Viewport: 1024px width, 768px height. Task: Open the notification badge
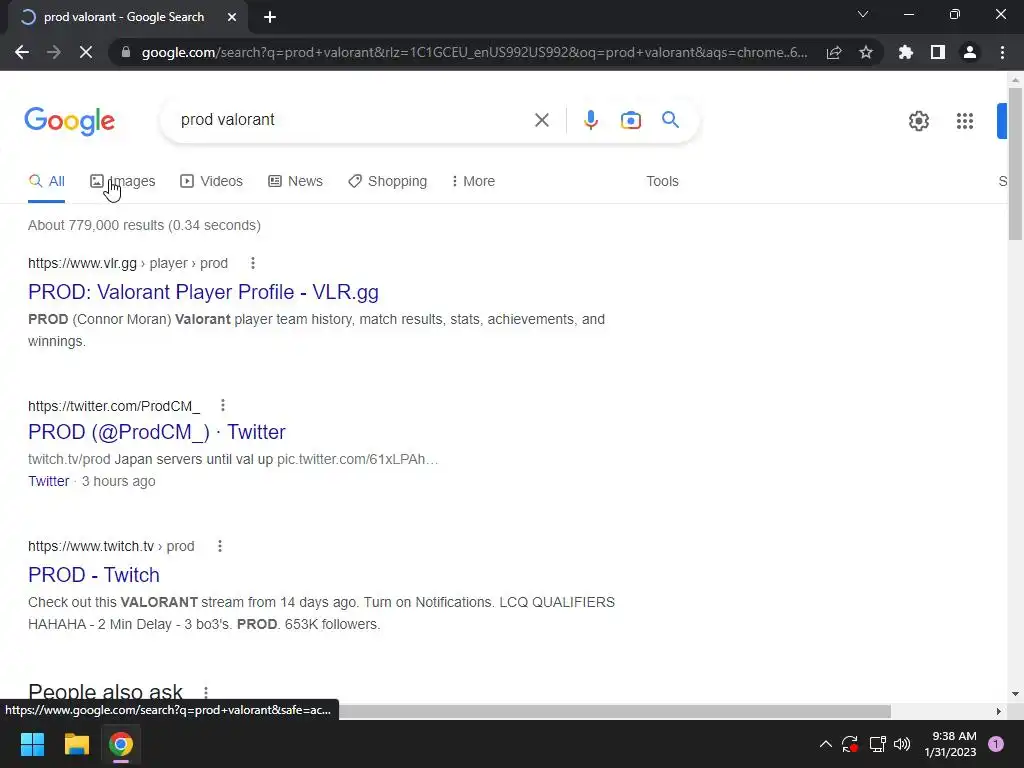click(996, 744)
